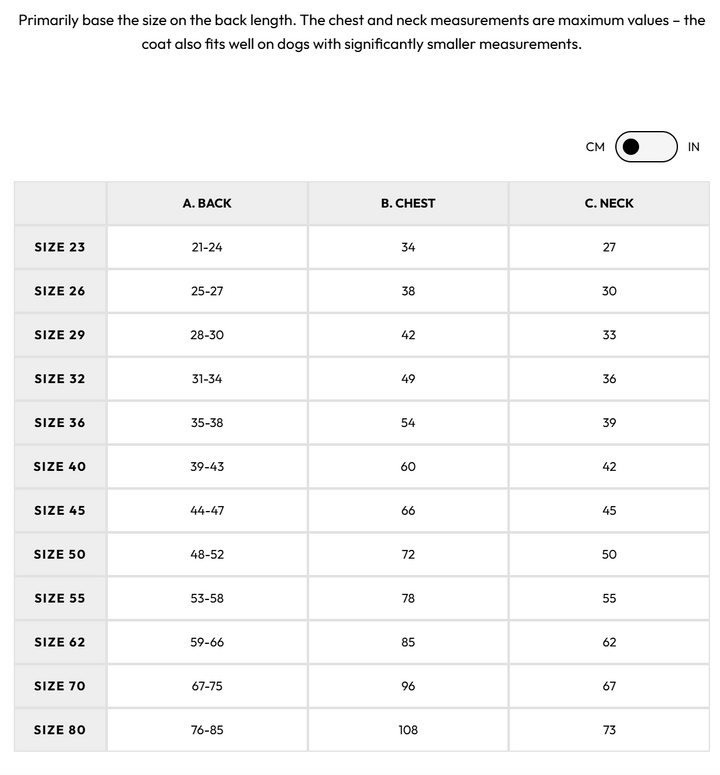Select the SIZE 36 row label

coord(60,423)
